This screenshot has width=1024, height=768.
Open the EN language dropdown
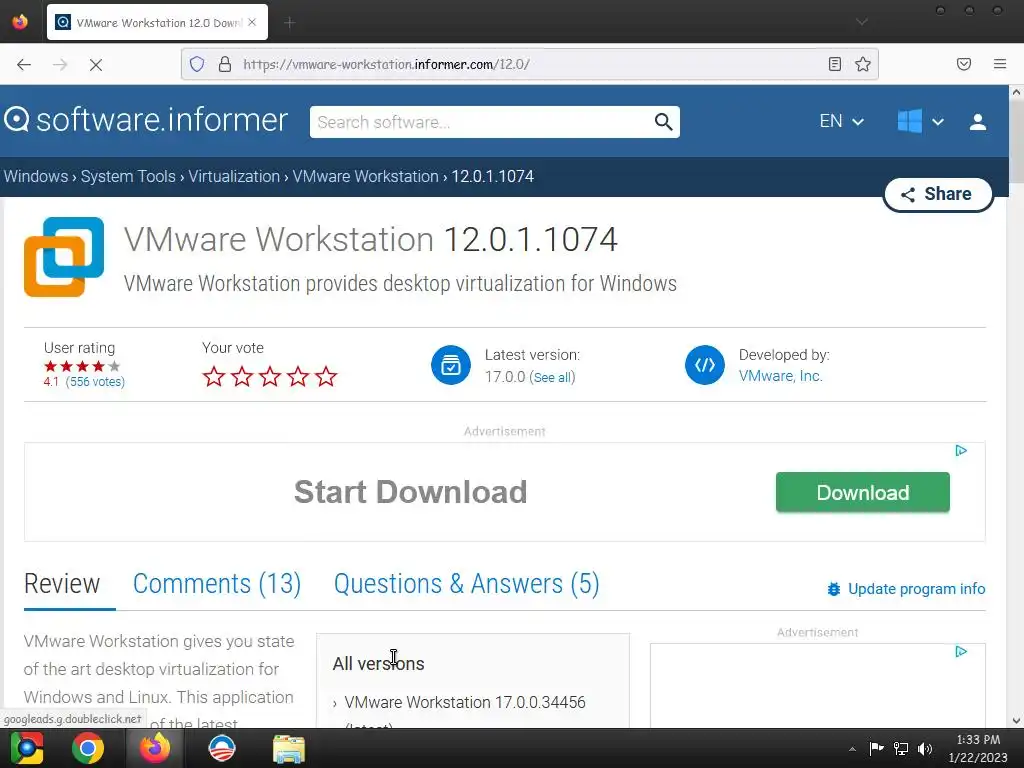click(842, 121)
